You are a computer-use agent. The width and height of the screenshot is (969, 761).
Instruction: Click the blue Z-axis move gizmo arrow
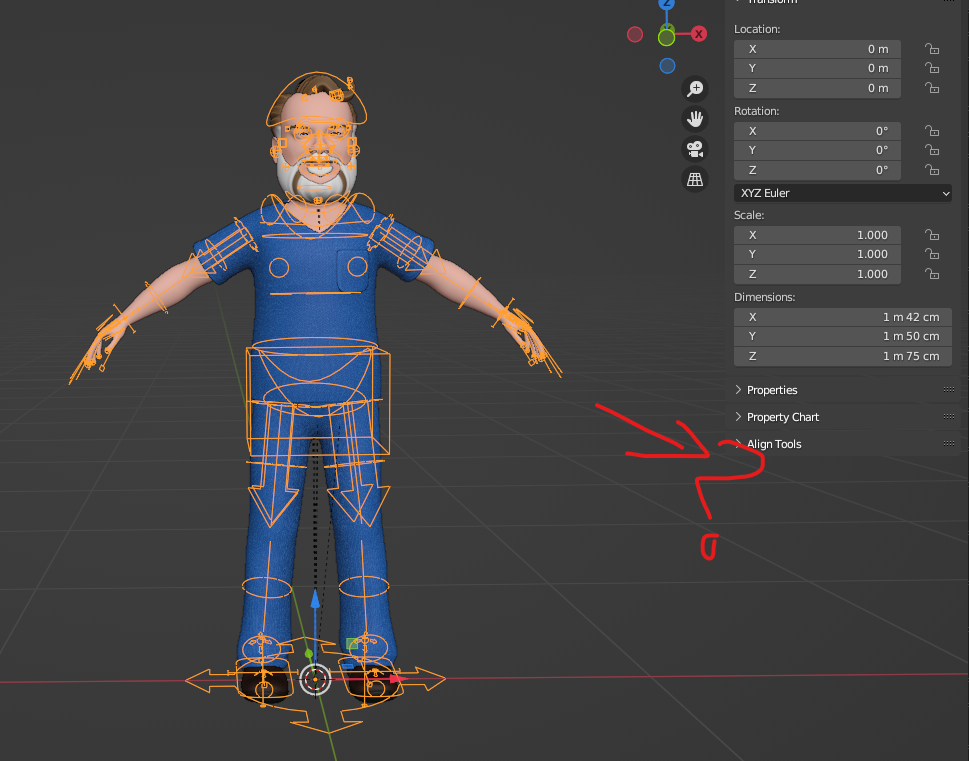pos(315,598)
